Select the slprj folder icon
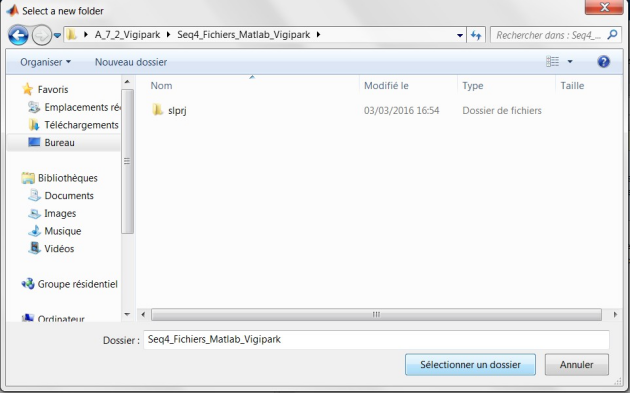630x393 pixels. click(158, 110)
